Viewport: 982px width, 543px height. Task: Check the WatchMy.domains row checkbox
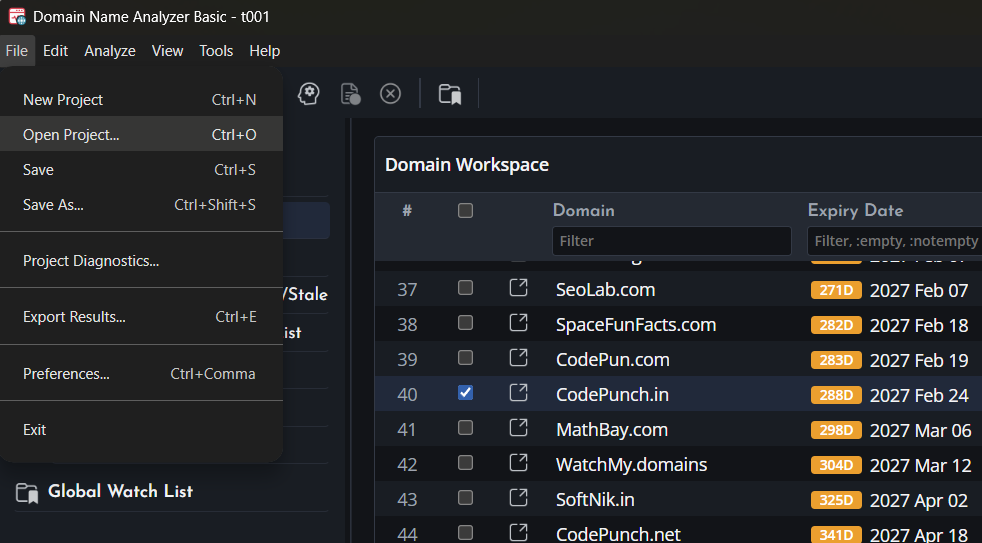click(465, 463)
